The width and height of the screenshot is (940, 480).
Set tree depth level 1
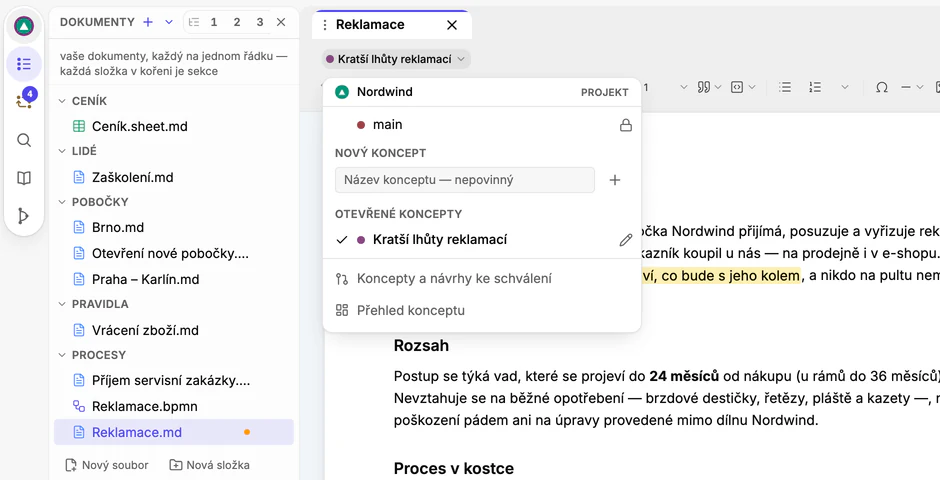[x=213, y=22]
